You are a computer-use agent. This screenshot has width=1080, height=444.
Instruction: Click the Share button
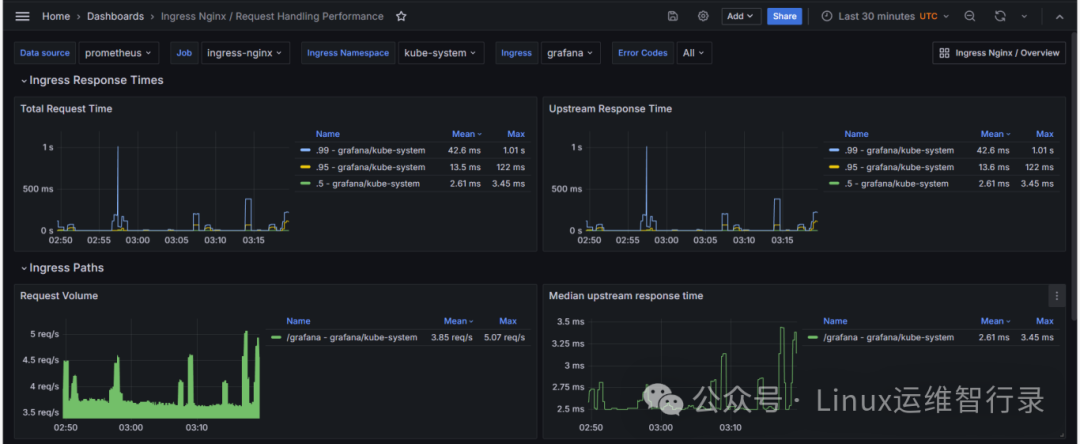click(x=785, y=16)
